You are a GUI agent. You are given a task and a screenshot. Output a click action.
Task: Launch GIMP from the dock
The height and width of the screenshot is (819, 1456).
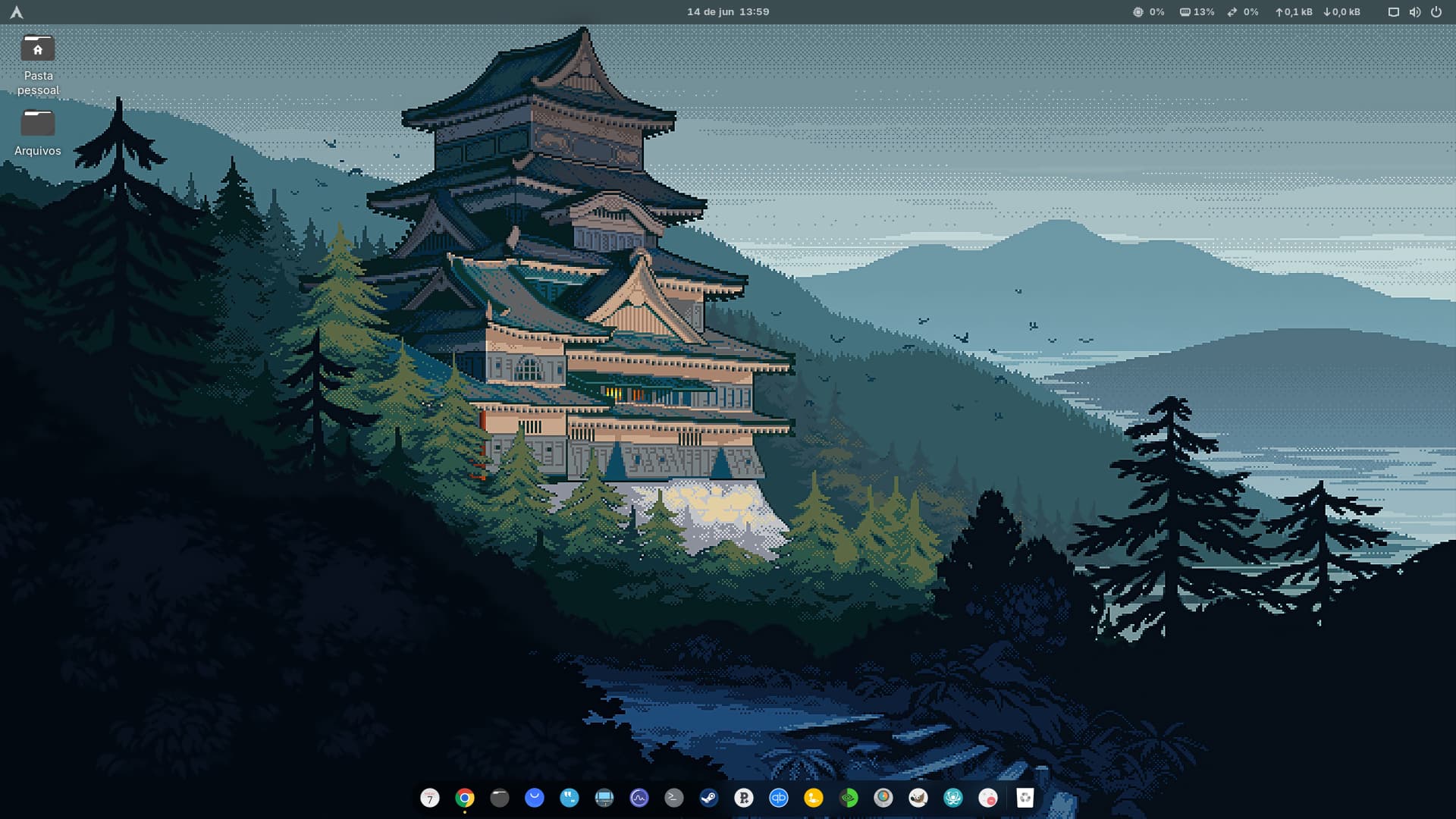pyautogui.click(x=918, y=798)
